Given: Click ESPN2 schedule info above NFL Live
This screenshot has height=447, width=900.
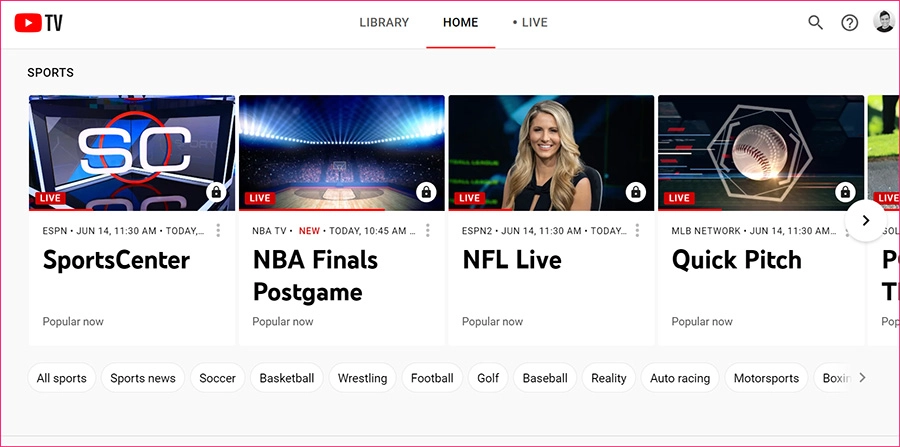Looking at the screenshot, I should tap(544, 231).
